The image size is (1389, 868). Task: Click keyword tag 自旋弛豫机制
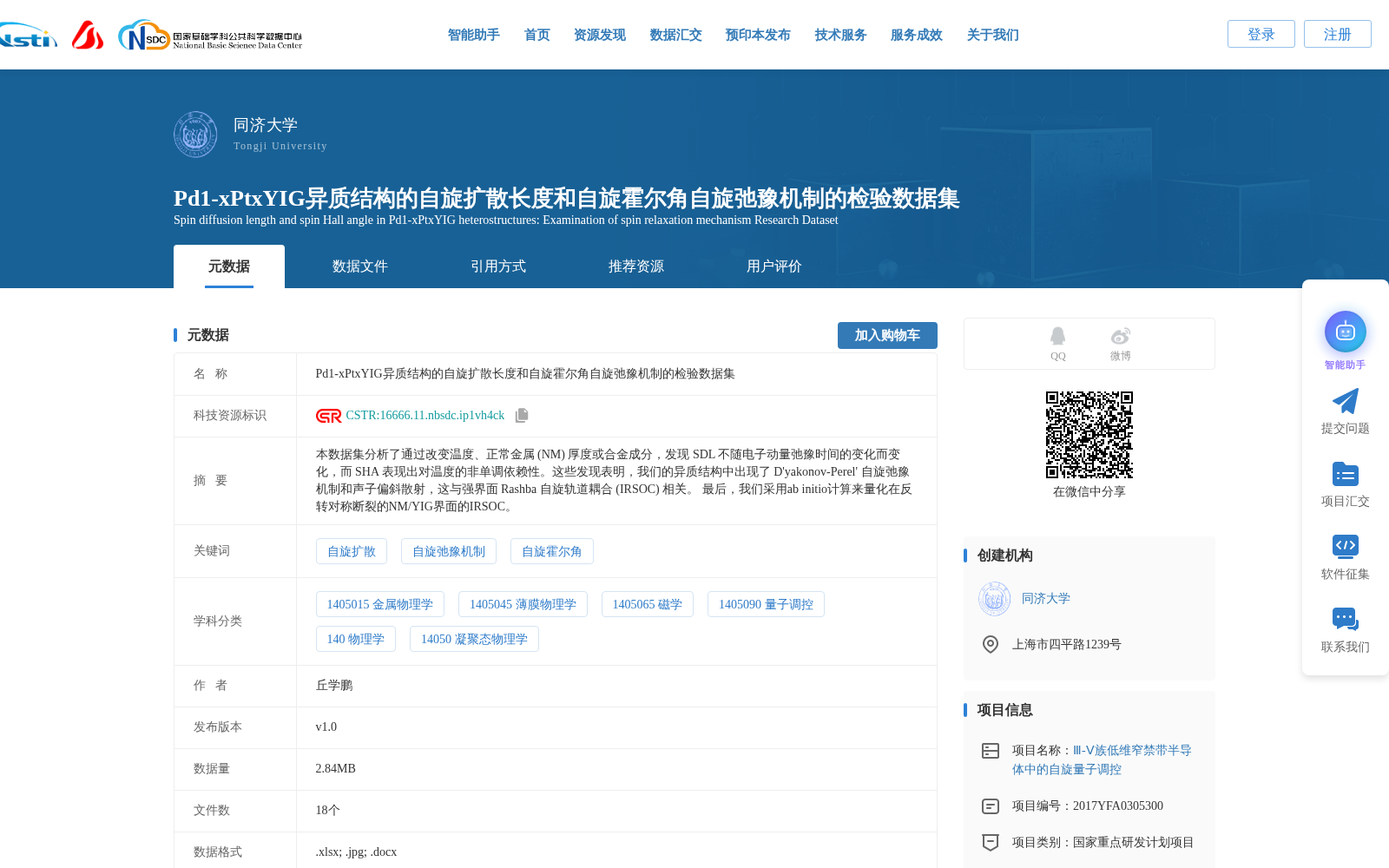pos(449,551)
